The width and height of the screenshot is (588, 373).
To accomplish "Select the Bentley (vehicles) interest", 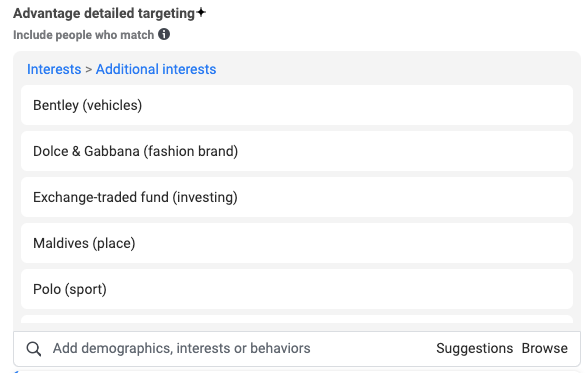I will tap(297, 105).
